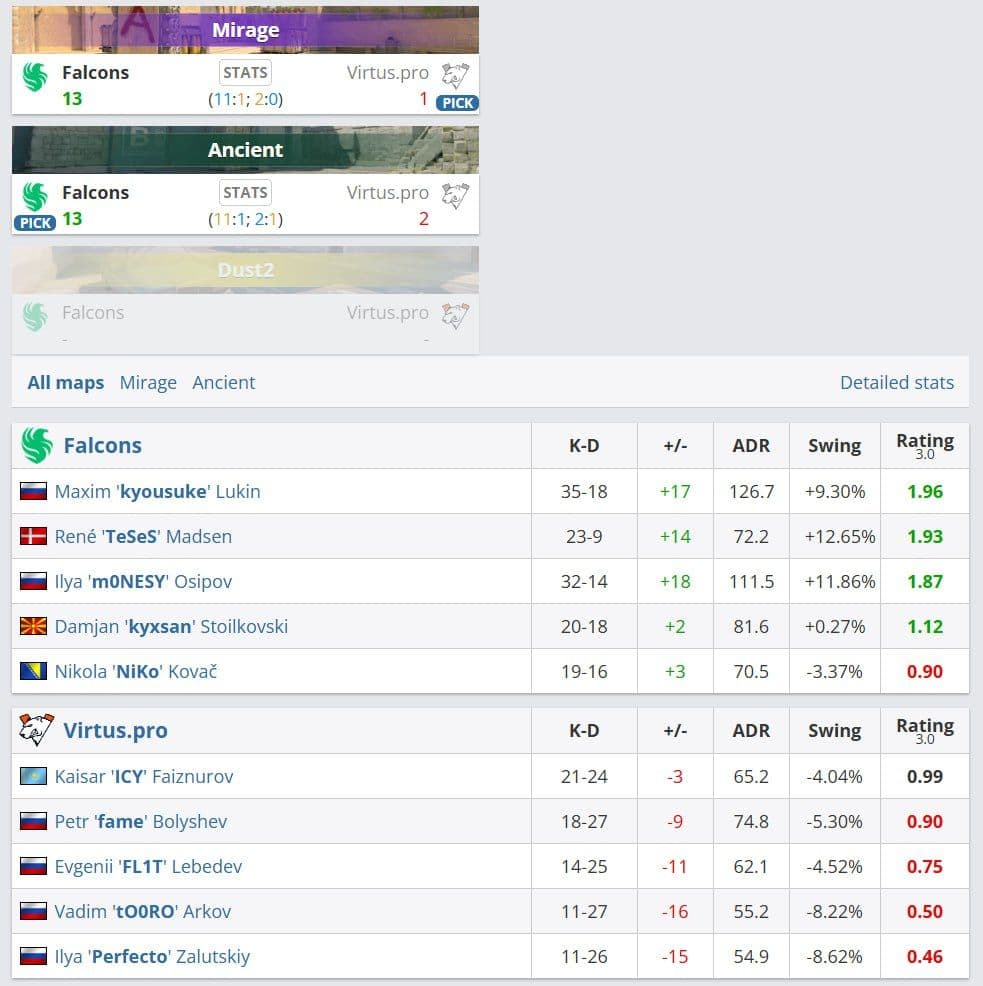Click Russian flag next to kyousuke
The image size is (983, 986).
point(33,491)
